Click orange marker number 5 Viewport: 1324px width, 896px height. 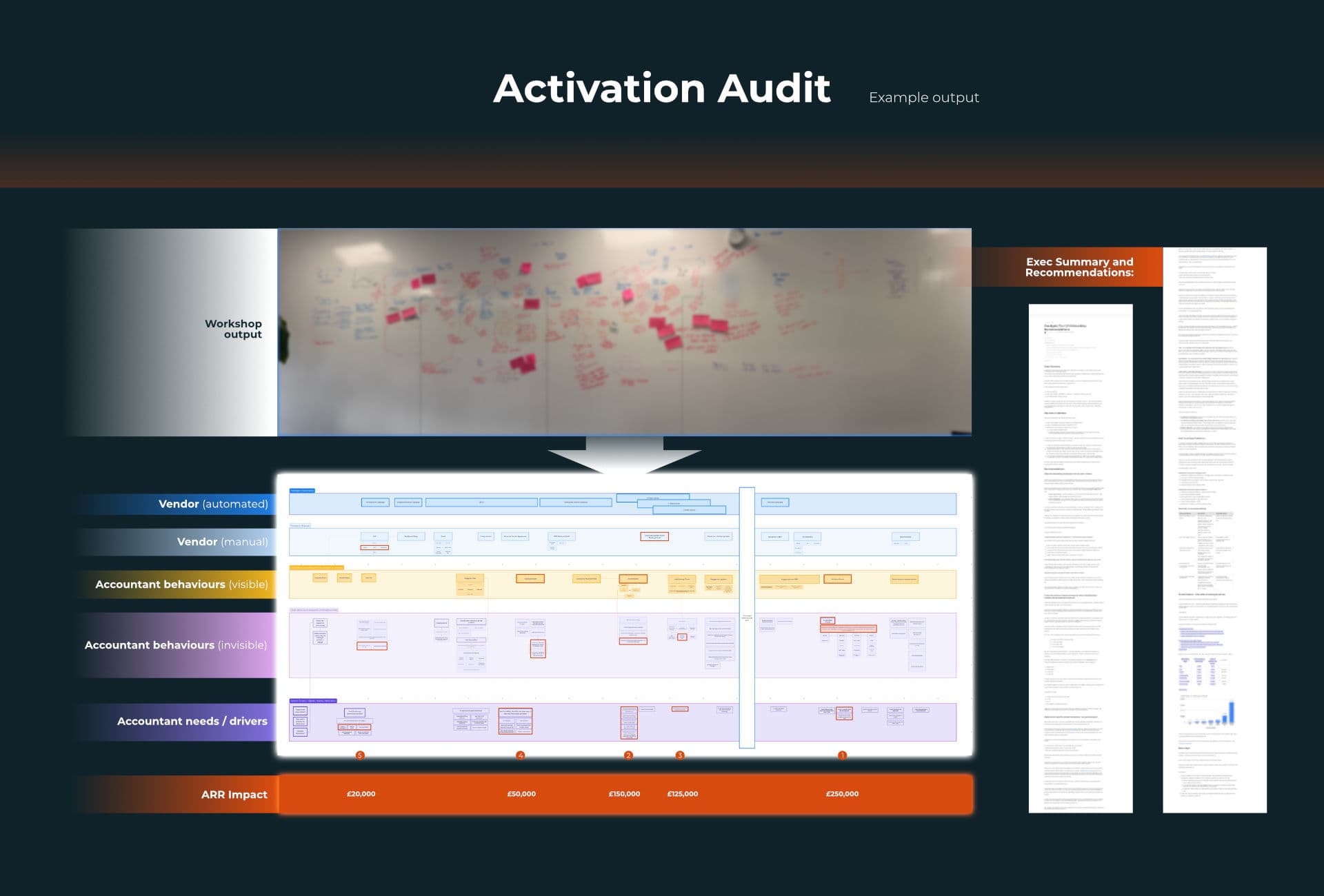360,755
